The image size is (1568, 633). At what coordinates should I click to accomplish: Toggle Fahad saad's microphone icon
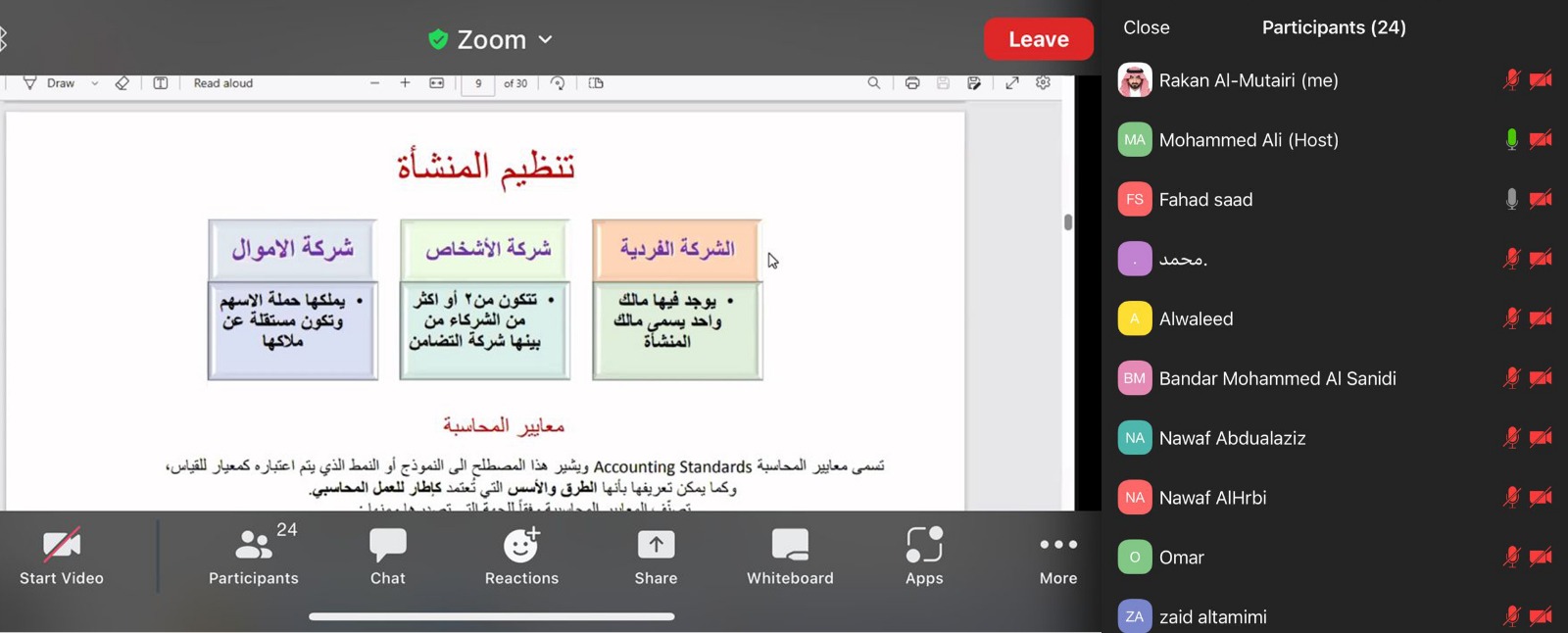coord(1511,200)
